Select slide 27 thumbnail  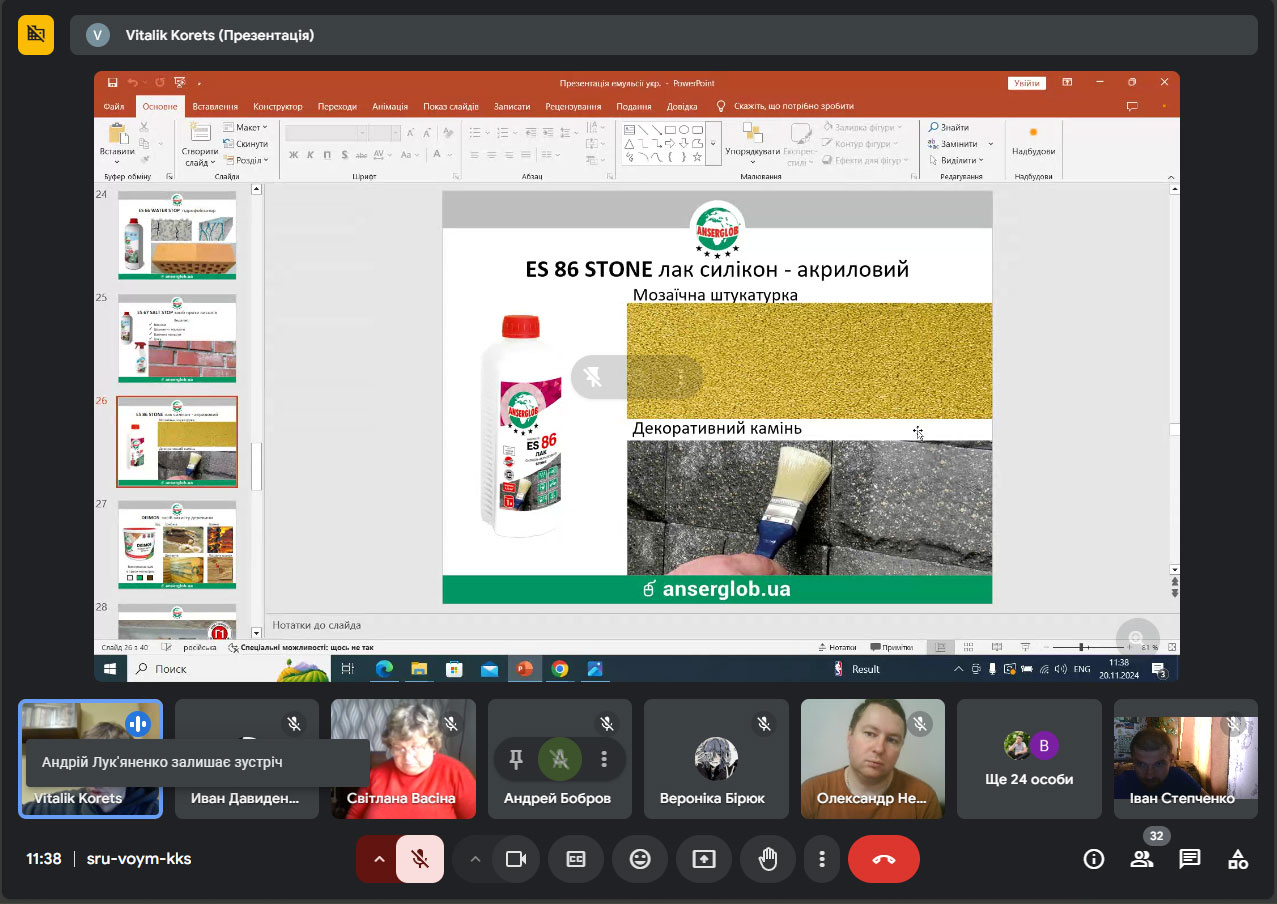[177, 545]
